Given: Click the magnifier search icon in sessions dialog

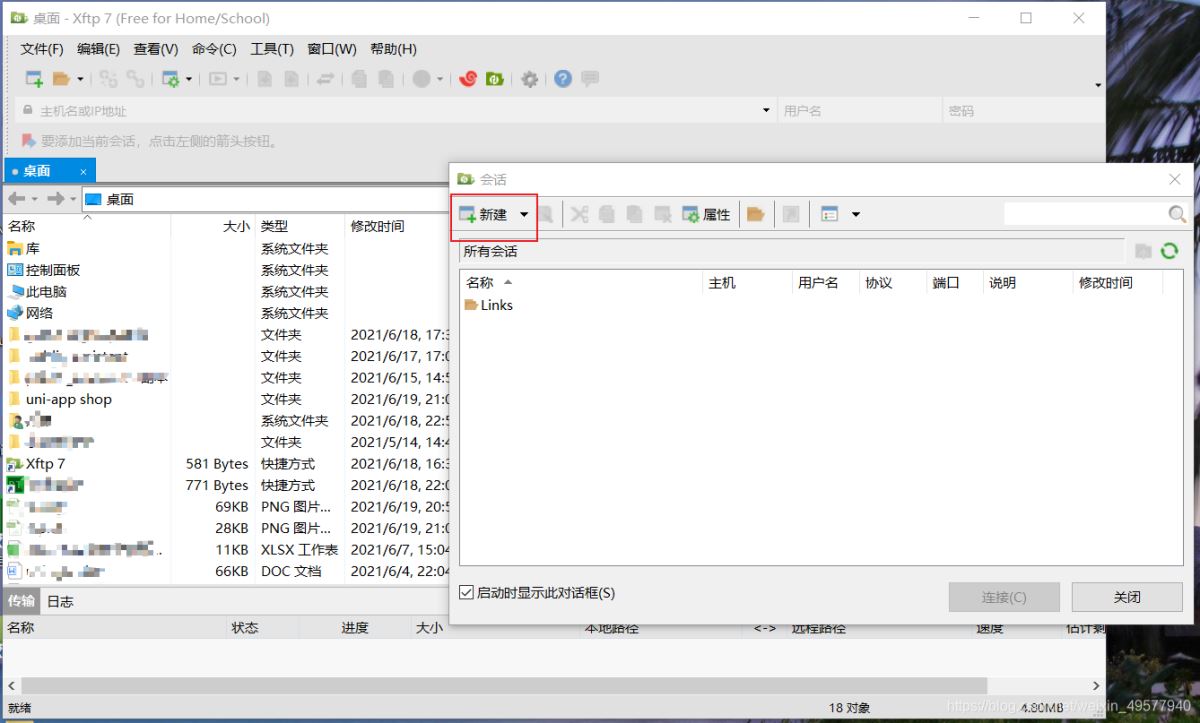Looking at the screenshot, I should pyautogui.click(x=1177, y=214).
